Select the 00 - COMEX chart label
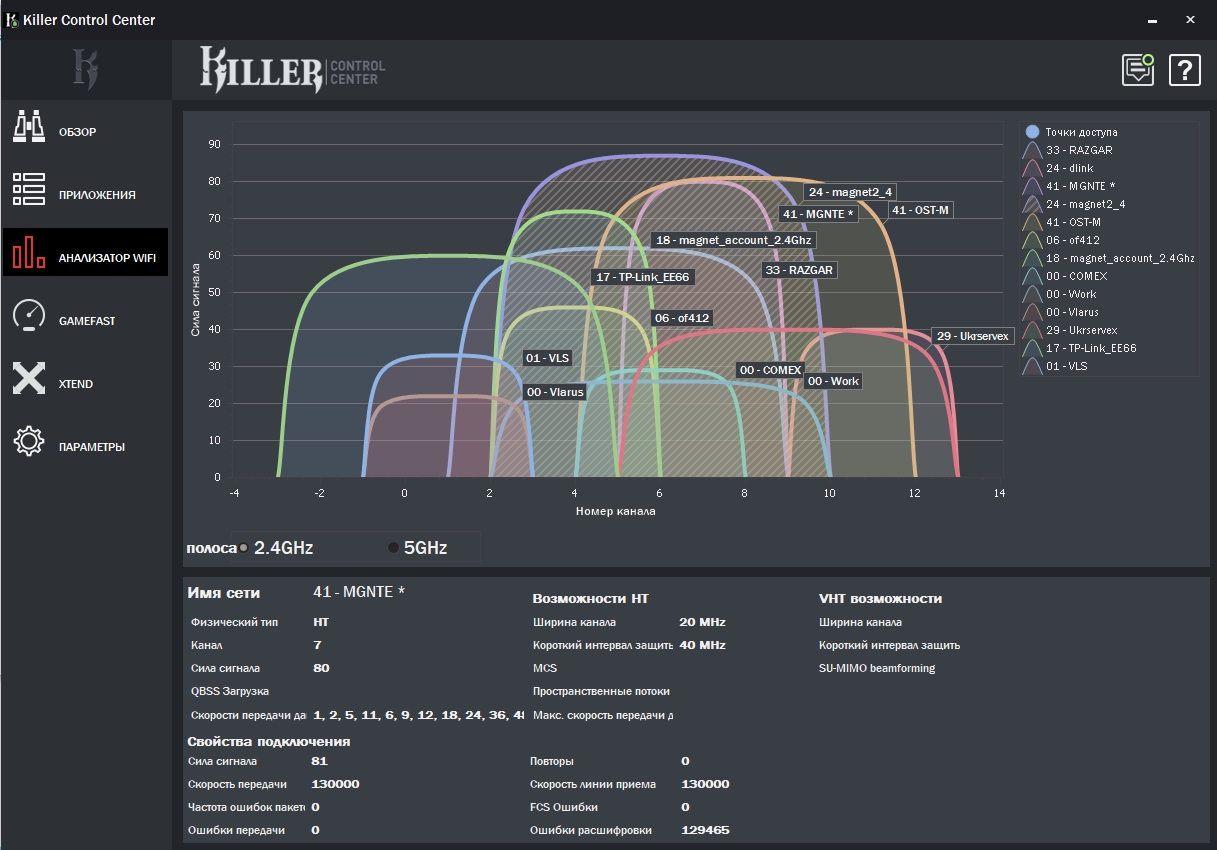Viewport: 1217px width, 850px height. click(x=769, y=370)
